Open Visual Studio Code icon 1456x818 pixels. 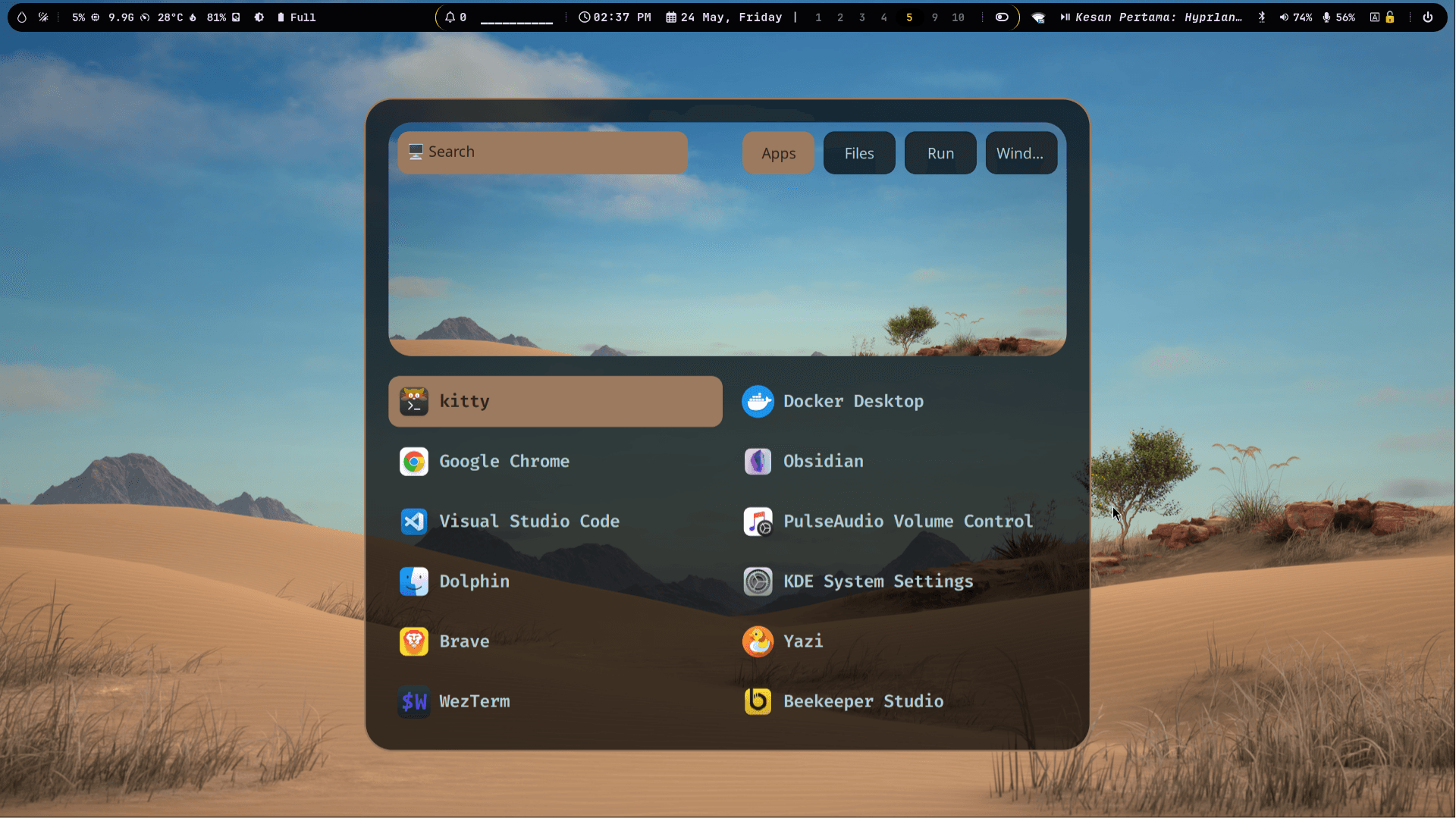pyautogui.click(x=414, y=522)
